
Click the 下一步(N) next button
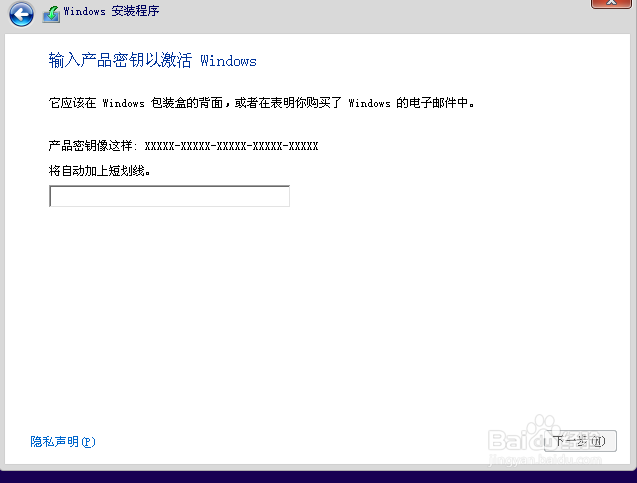click(580, 441)
